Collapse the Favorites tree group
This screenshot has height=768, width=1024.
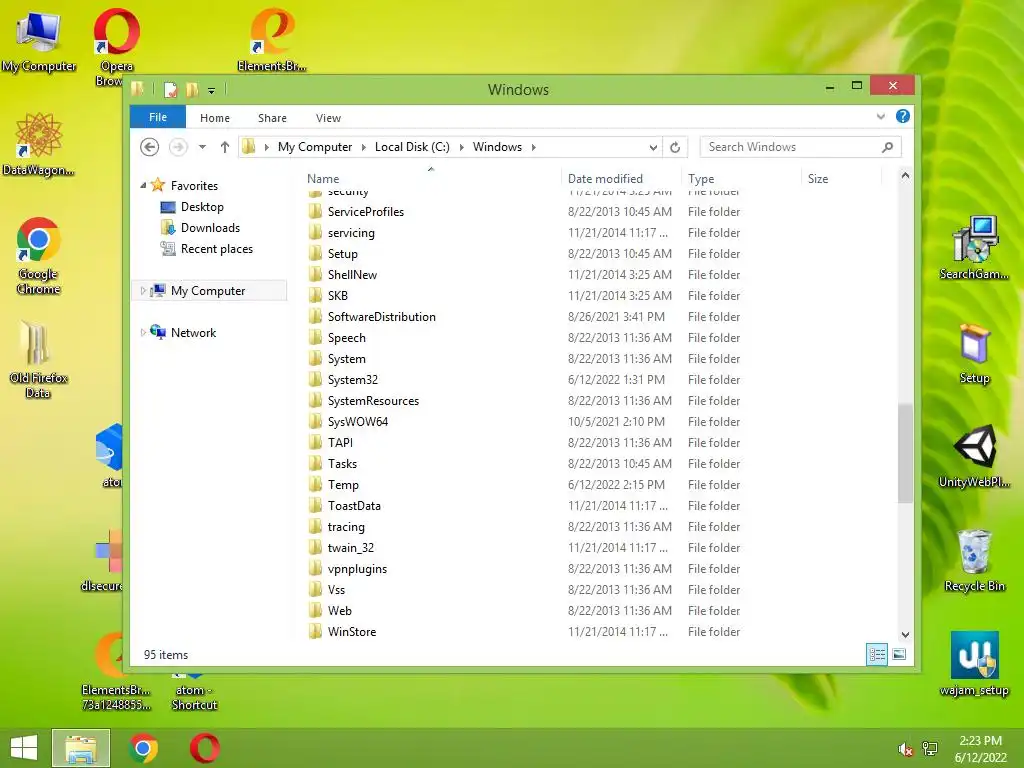click(x=143, y=185)
